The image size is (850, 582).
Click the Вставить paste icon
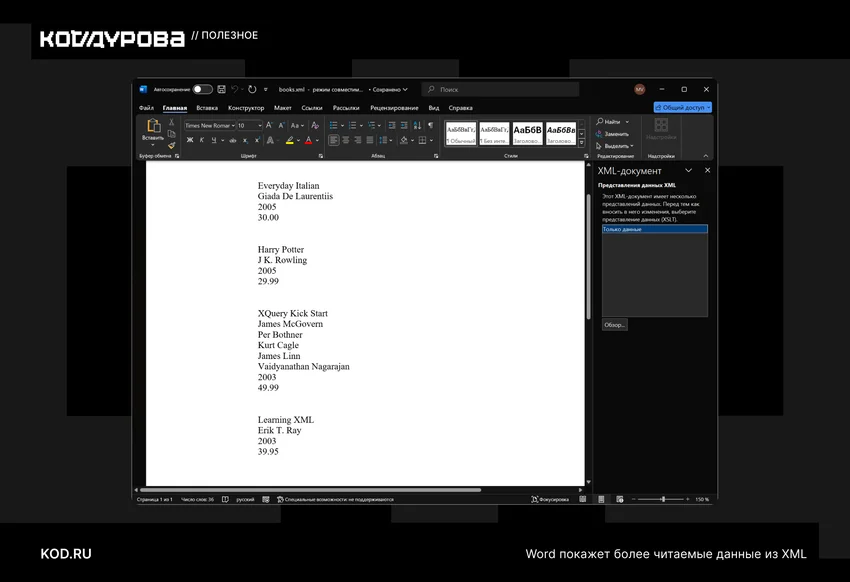(x=153, y=126)
